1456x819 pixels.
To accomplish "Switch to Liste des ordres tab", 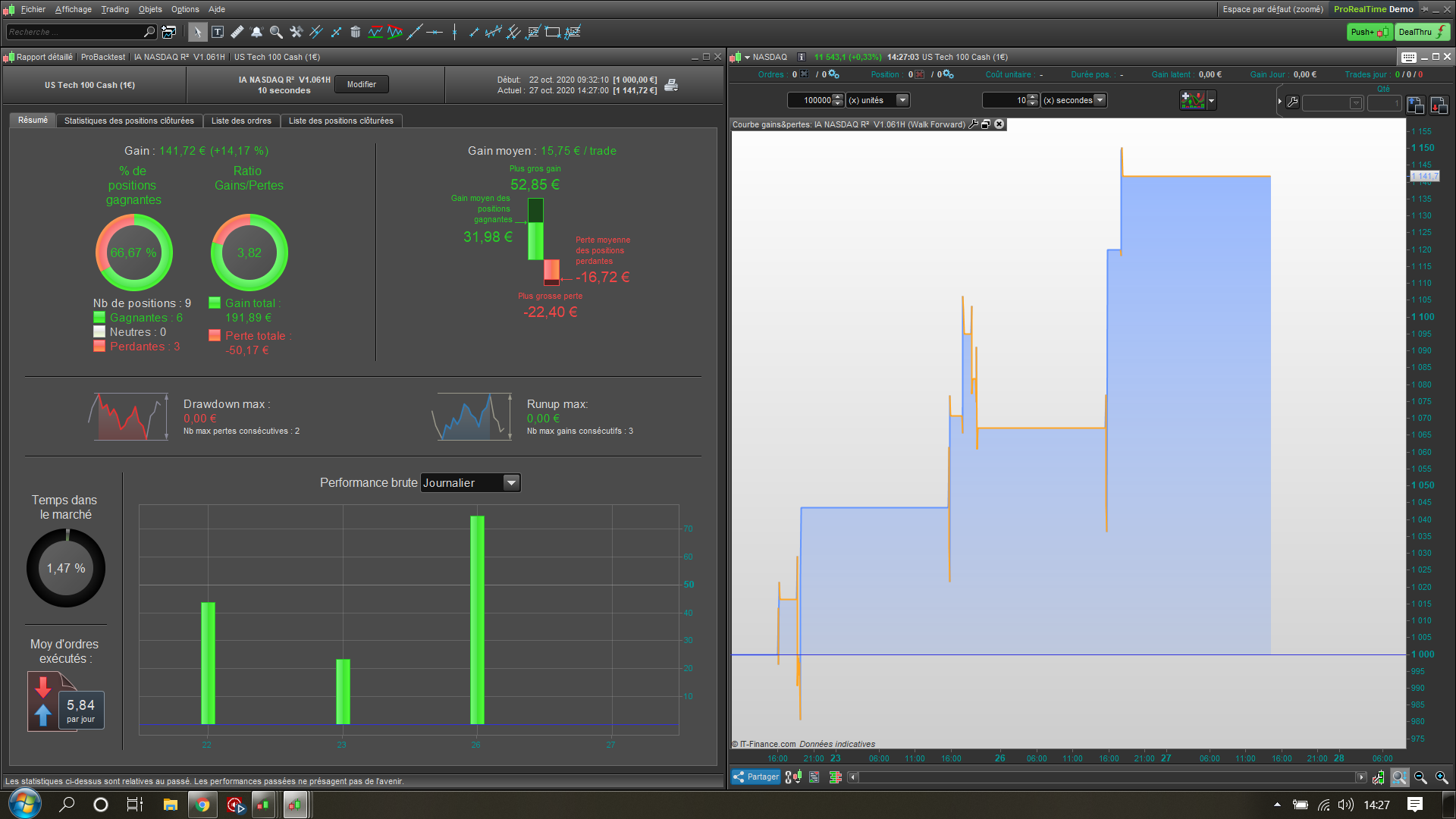I will point(241,121).
